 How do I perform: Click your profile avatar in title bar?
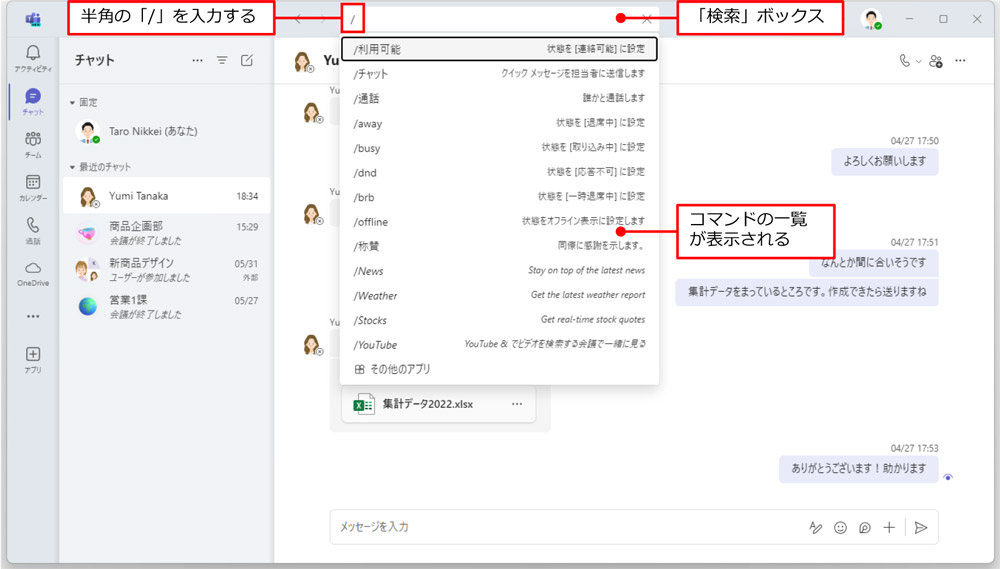click(x=871, y=18)
